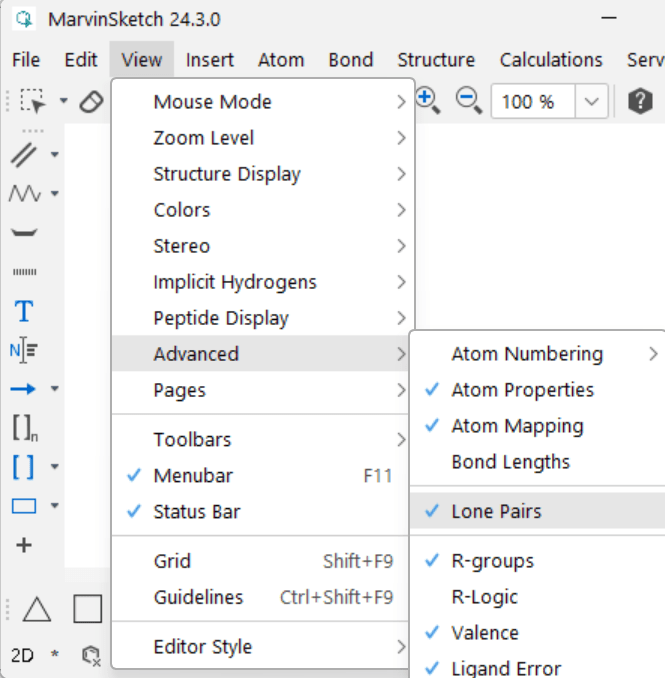
Task: Toggle Menubar visibility
Action: point(260,476)
